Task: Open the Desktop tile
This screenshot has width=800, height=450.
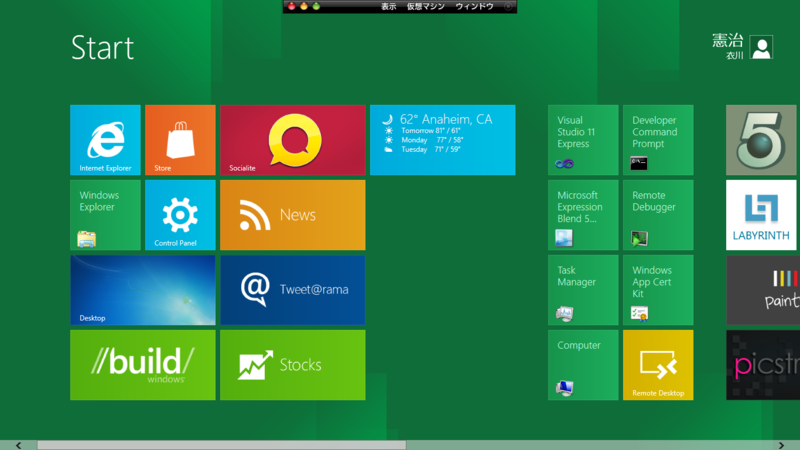Action: click(x=143, y=290)
